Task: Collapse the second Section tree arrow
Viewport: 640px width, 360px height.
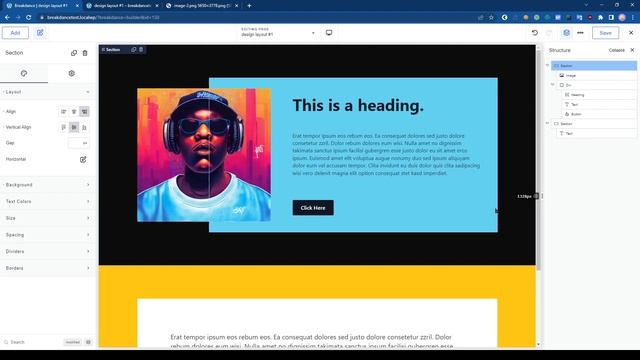Action: pyautogui.click(x=548, y=123)
